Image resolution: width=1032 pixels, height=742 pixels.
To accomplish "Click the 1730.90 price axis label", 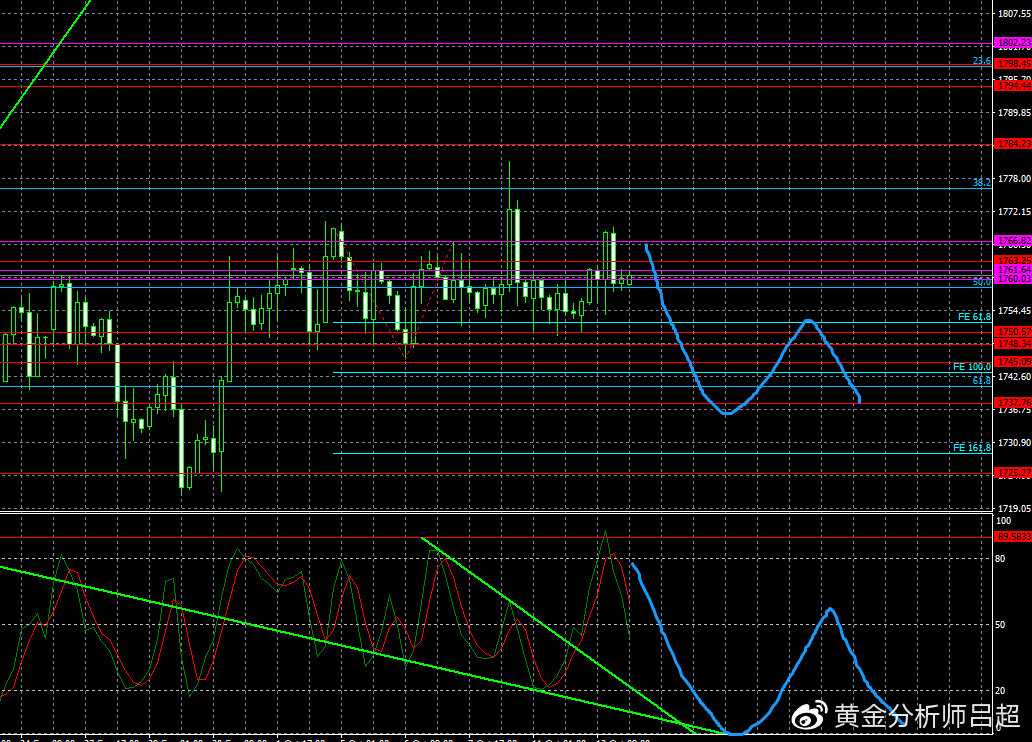I will click(x=1014, y=442).
